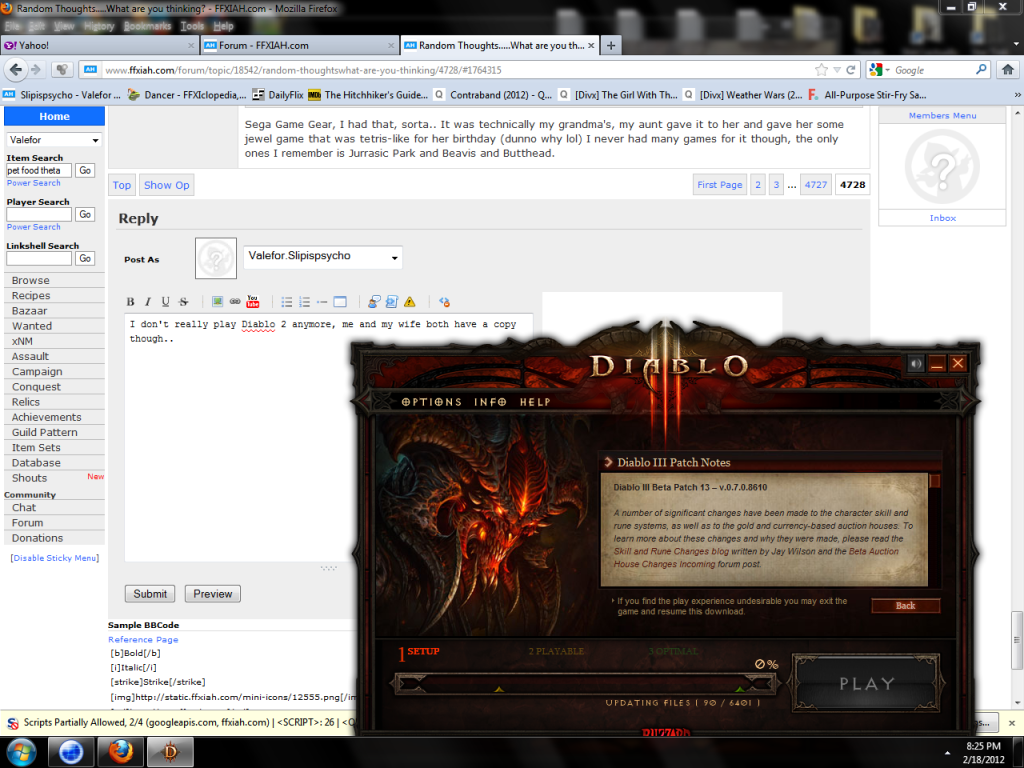Open the Bookmarks menu

point(147,26)
